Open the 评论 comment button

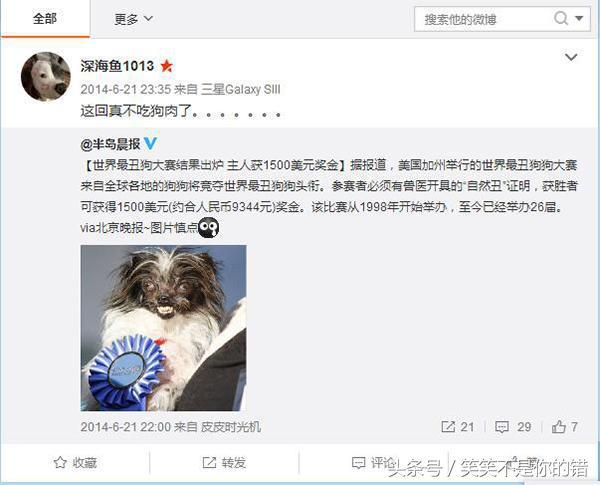coord(373,463)
